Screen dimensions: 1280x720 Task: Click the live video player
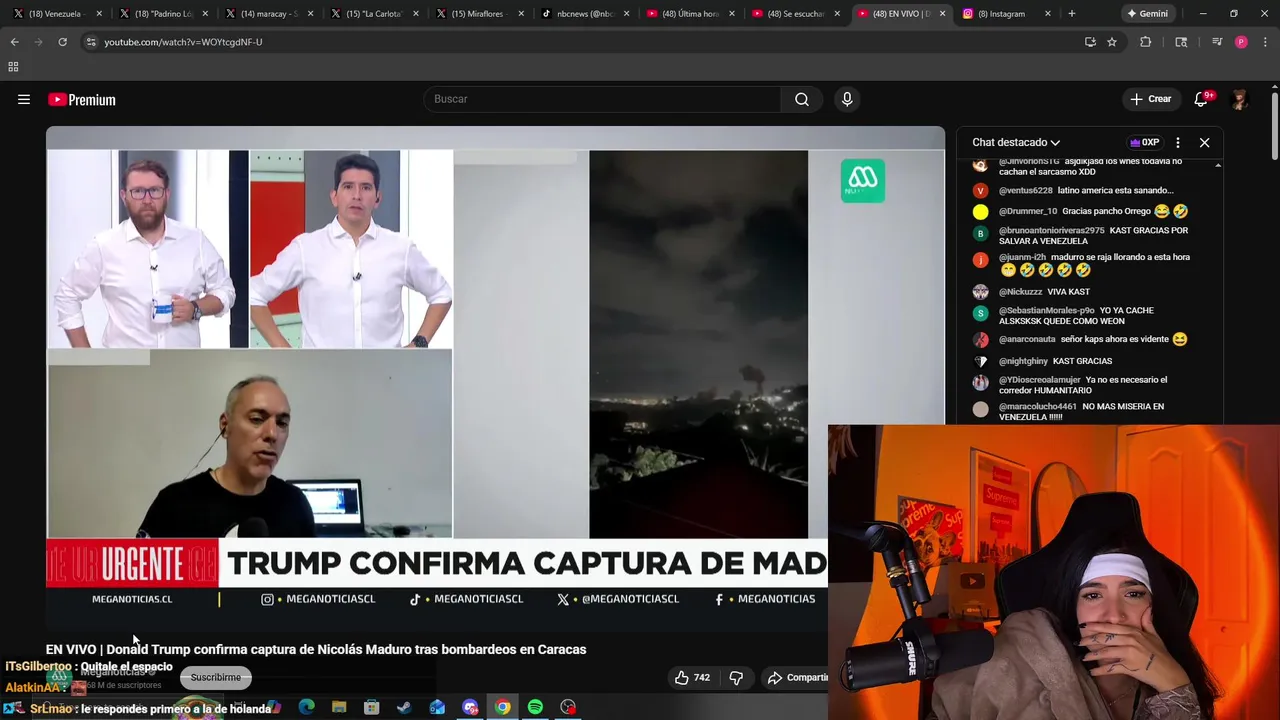tap(495, 380)
